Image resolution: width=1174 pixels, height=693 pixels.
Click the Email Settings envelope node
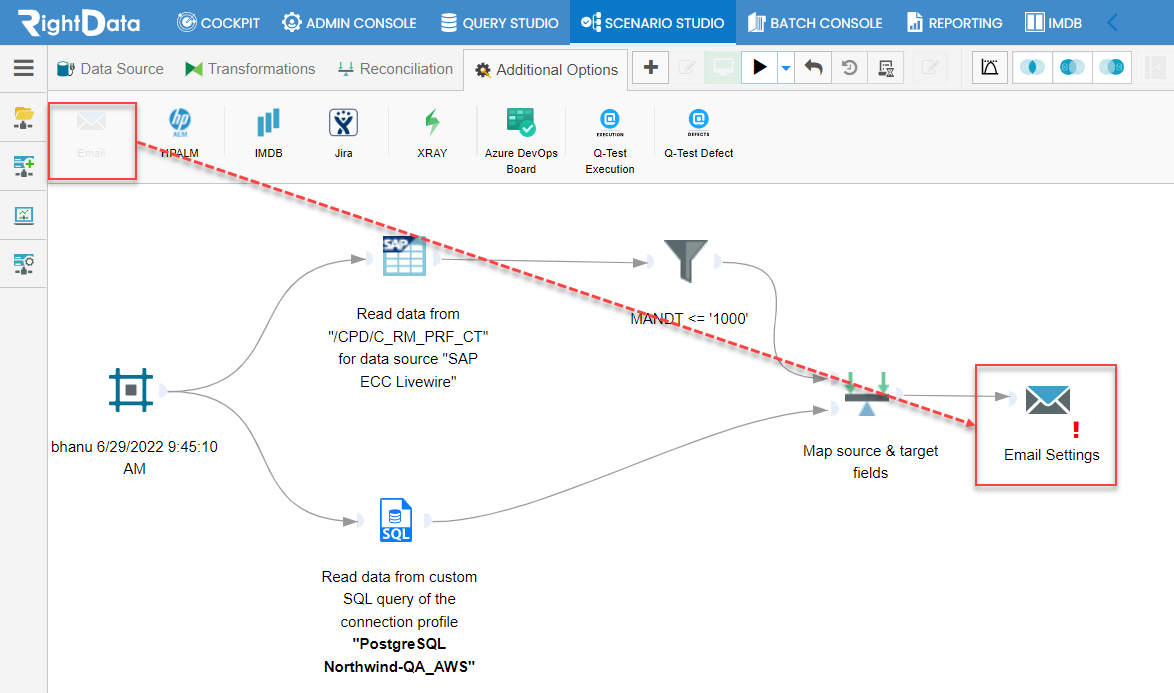[1047, 400]
